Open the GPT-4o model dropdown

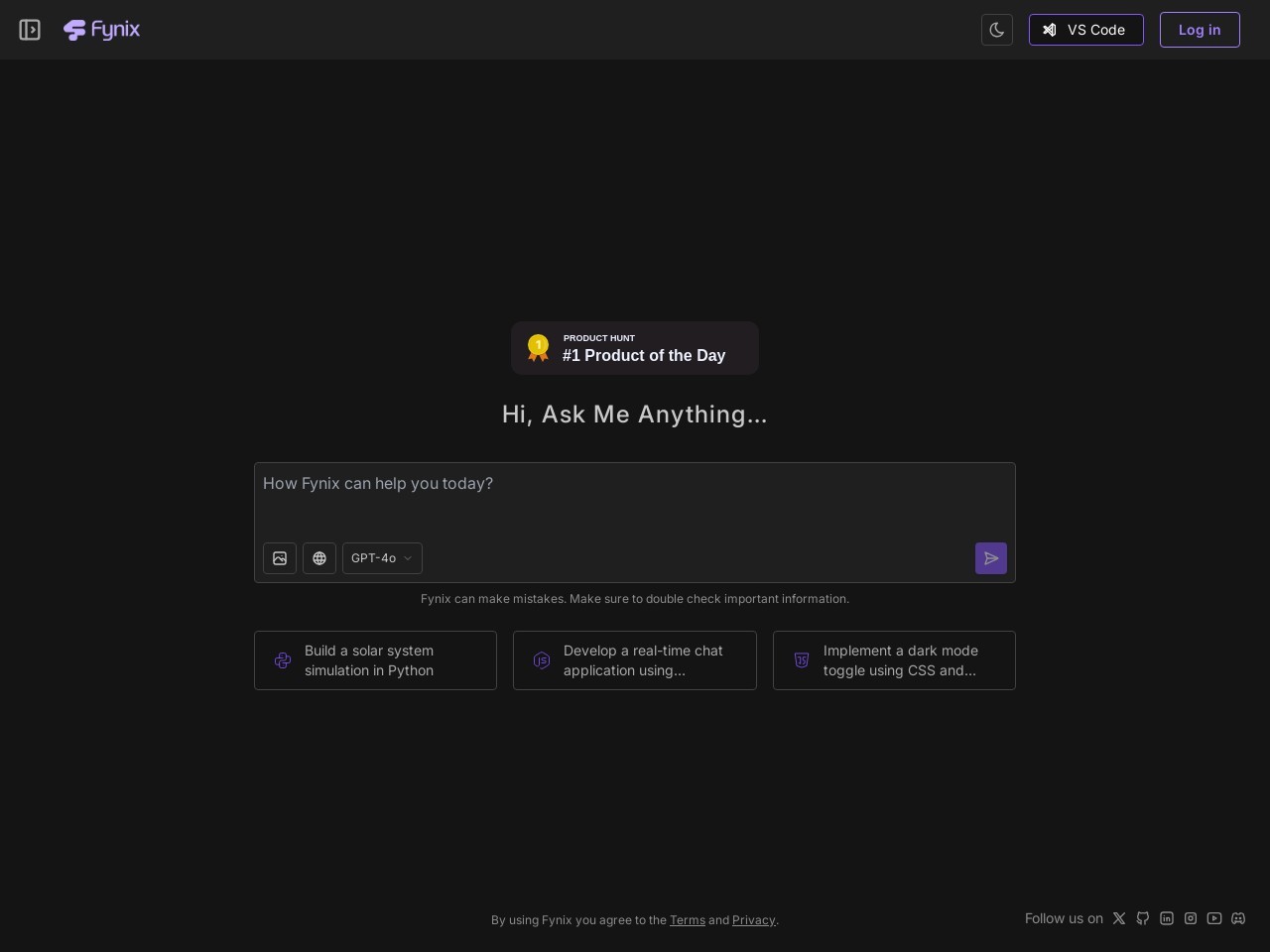382,558
